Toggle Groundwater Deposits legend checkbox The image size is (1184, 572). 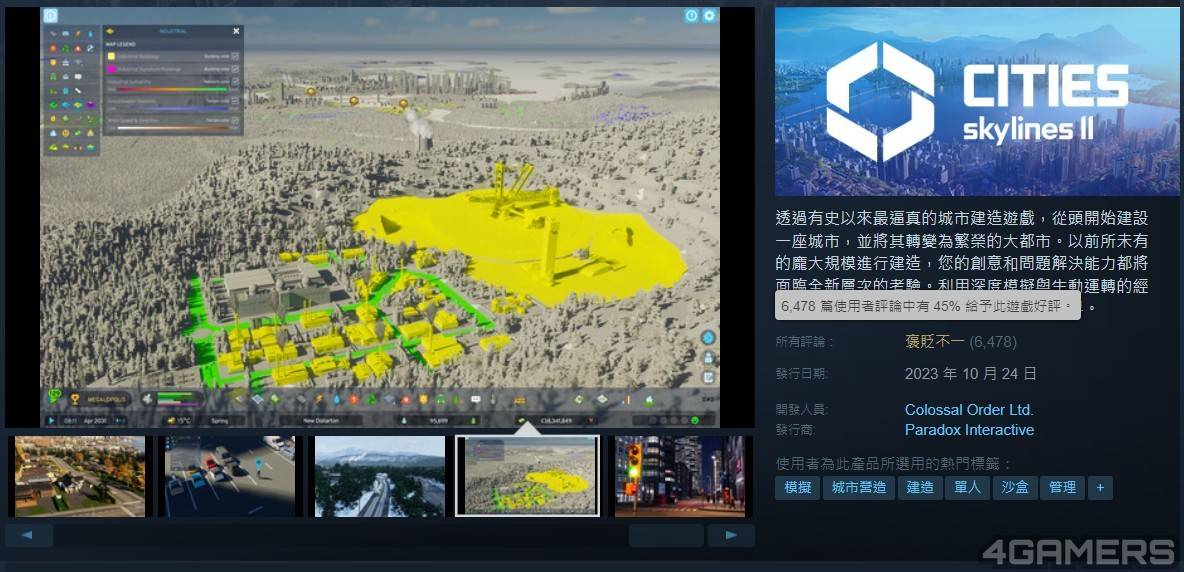pyautogui.click(x=236, y=100)
